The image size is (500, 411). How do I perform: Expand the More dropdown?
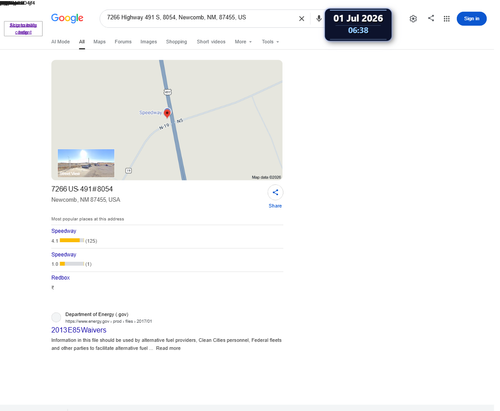point(243,42)
